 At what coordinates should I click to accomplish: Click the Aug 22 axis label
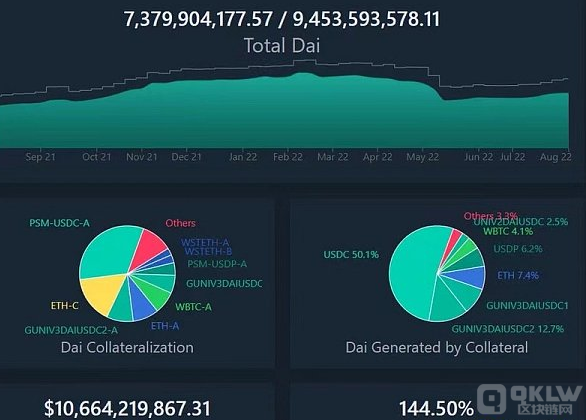pos(555,157)
